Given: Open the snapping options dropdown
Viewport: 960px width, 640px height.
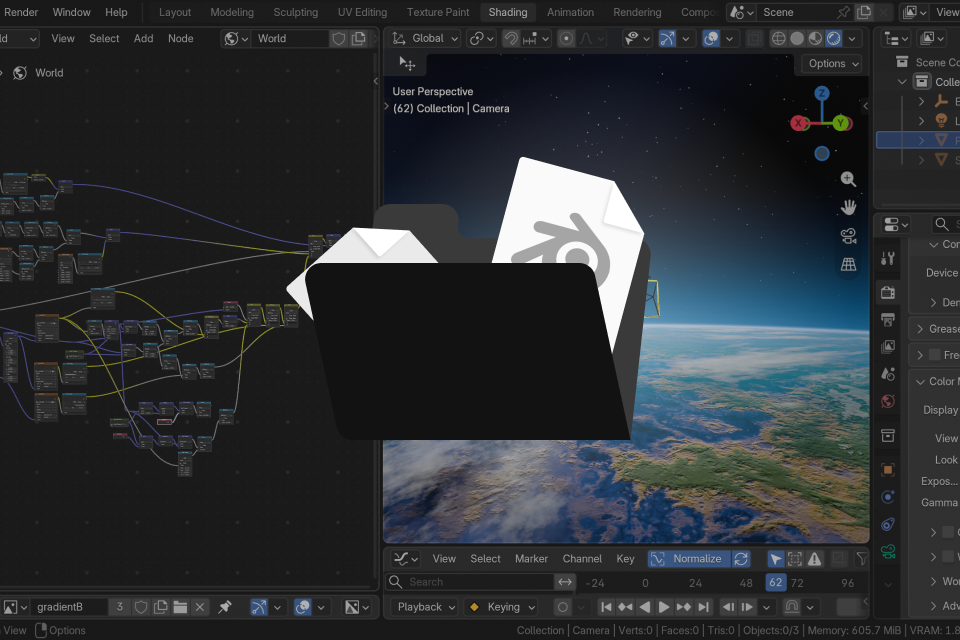Looking at the screenshot, I should (x=536, y=39).
